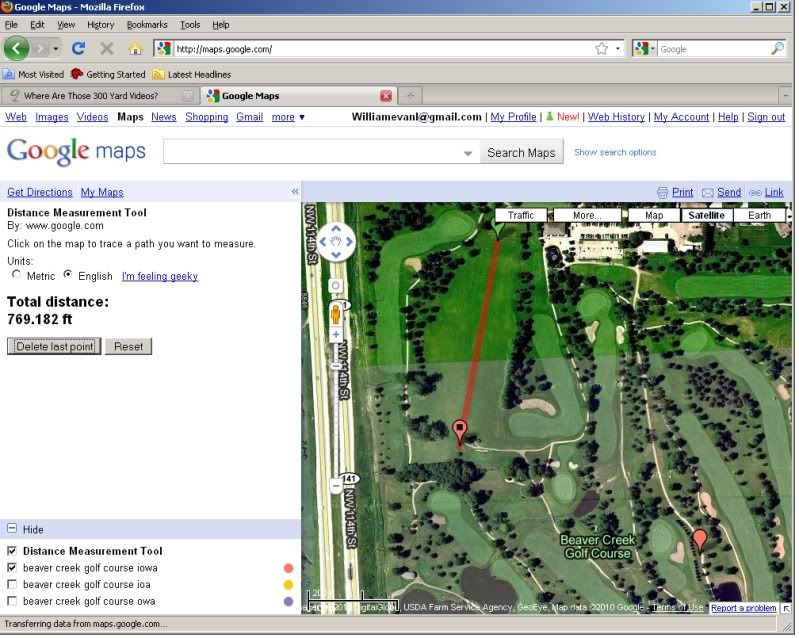Click the Print icon above the map
The image size is (799, 638).
(675, 192)
